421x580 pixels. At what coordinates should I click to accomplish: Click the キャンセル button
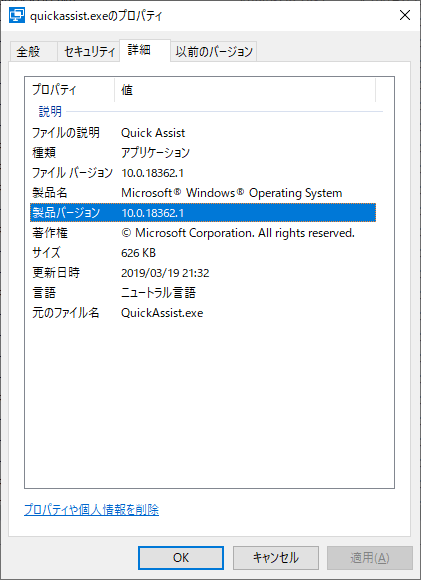pyautogui.click(x=276, y=558)
